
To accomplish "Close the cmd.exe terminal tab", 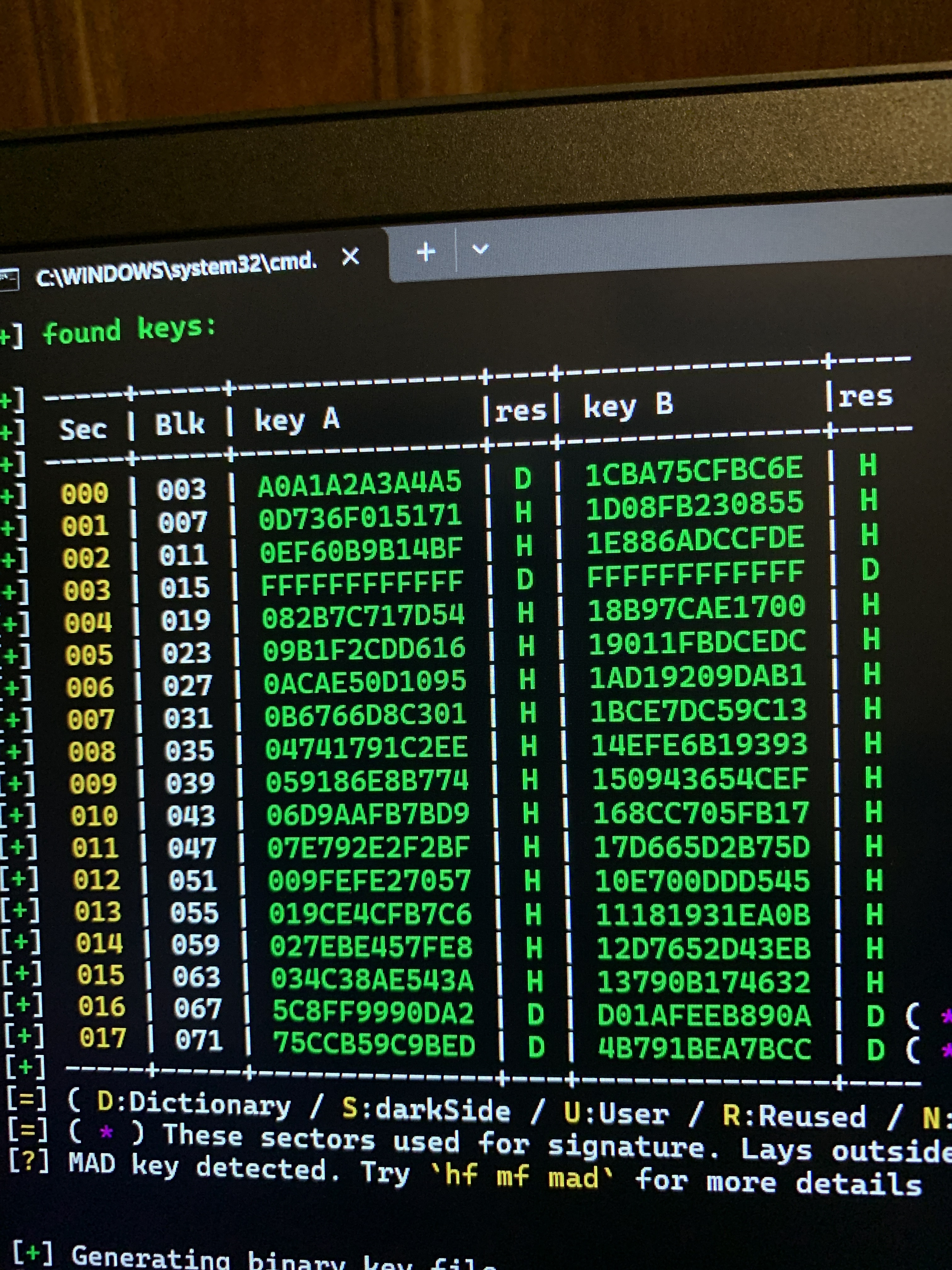I will tap(351, 257).
